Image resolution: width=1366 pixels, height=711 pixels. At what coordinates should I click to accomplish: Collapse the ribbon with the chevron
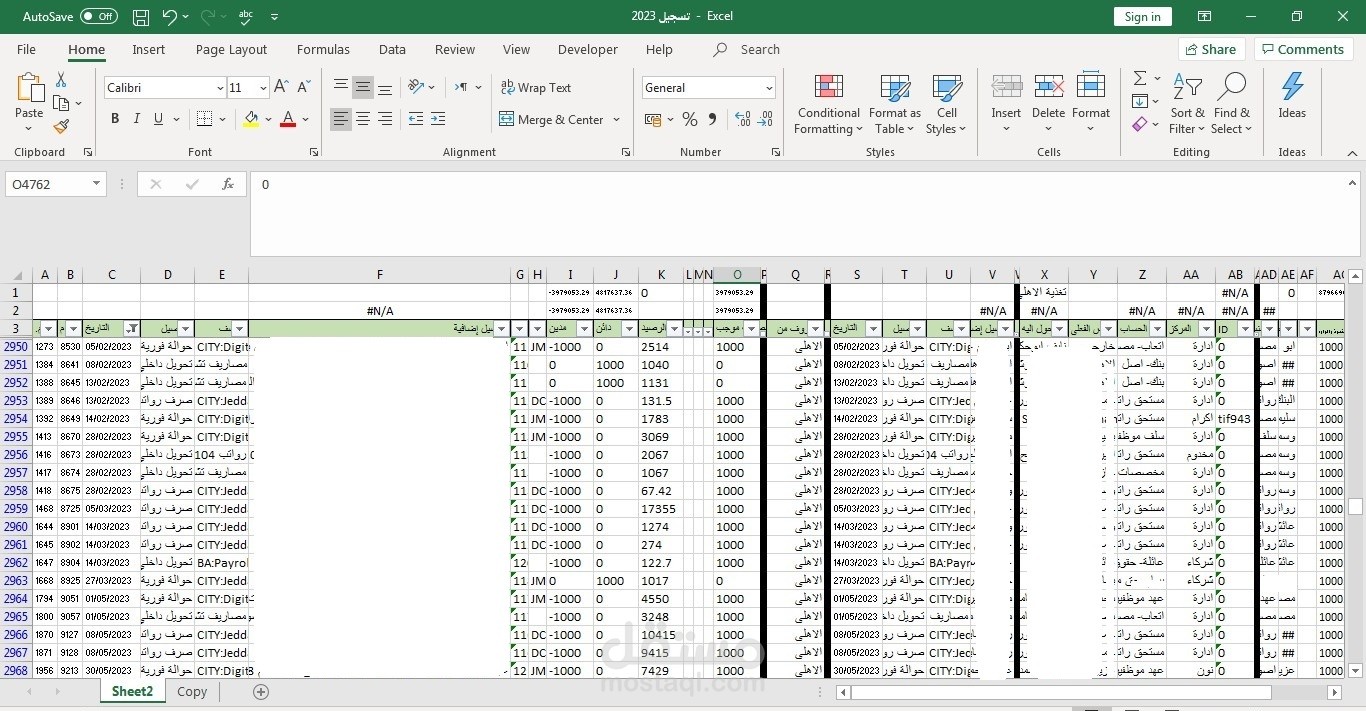click(x=1352, y=153)
